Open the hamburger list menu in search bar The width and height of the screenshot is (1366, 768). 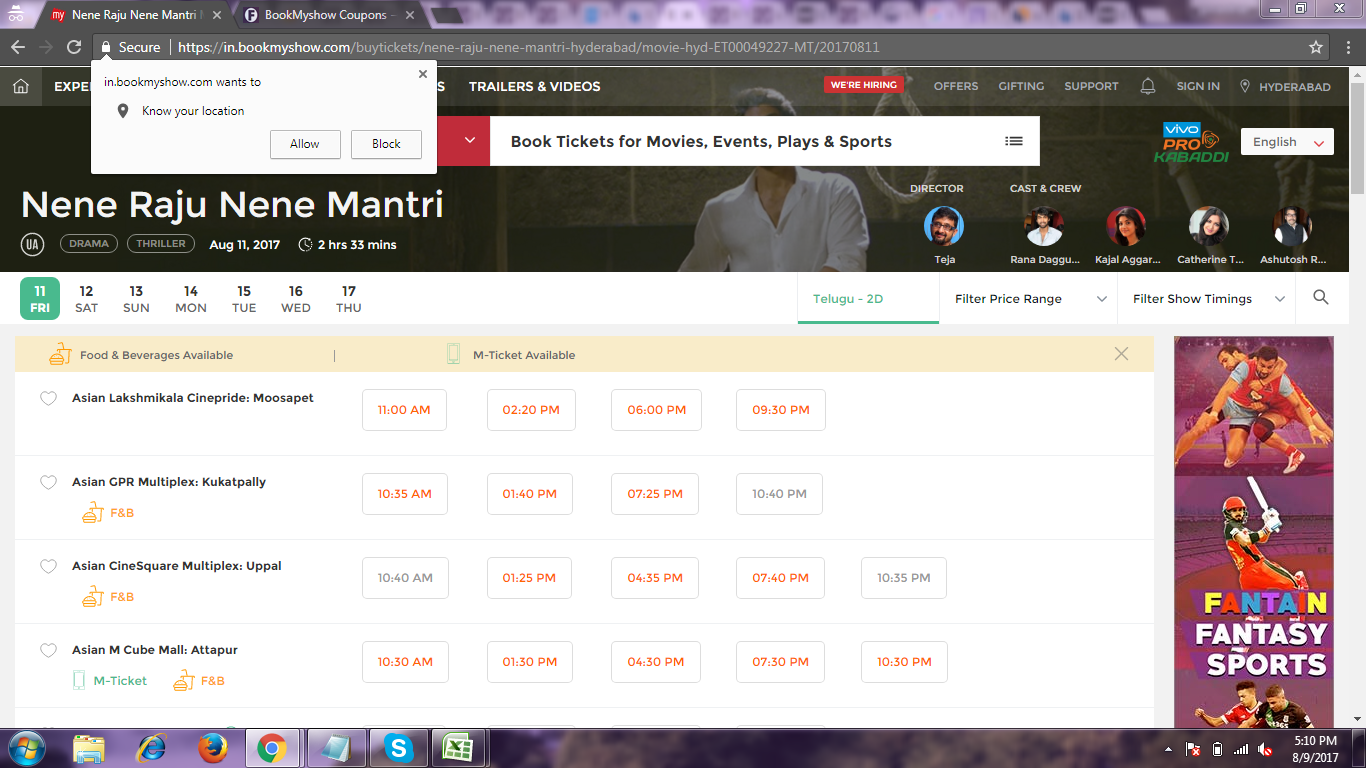[x=1014, y=141]
